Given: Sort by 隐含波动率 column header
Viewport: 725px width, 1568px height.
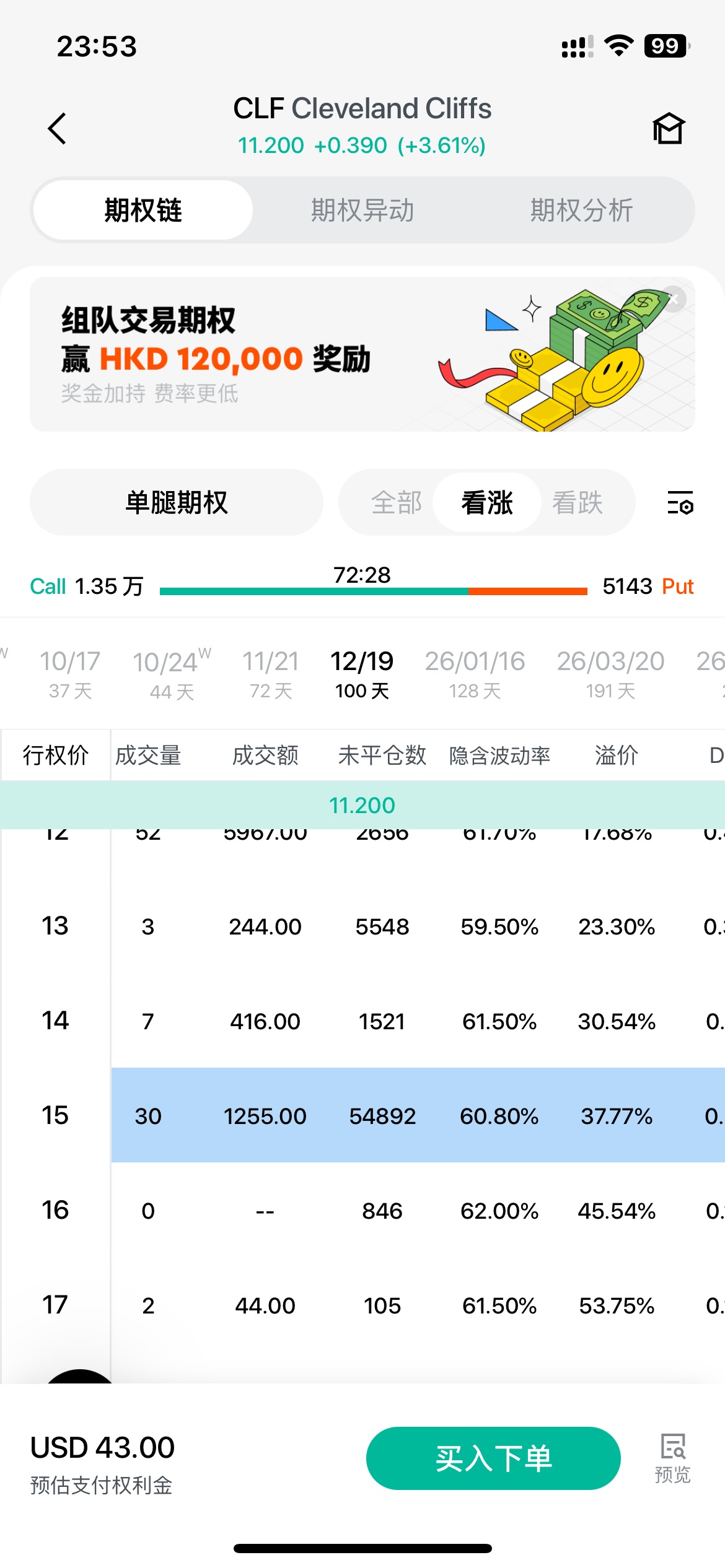Looking at the screenshot, I should tap(499, 755).
